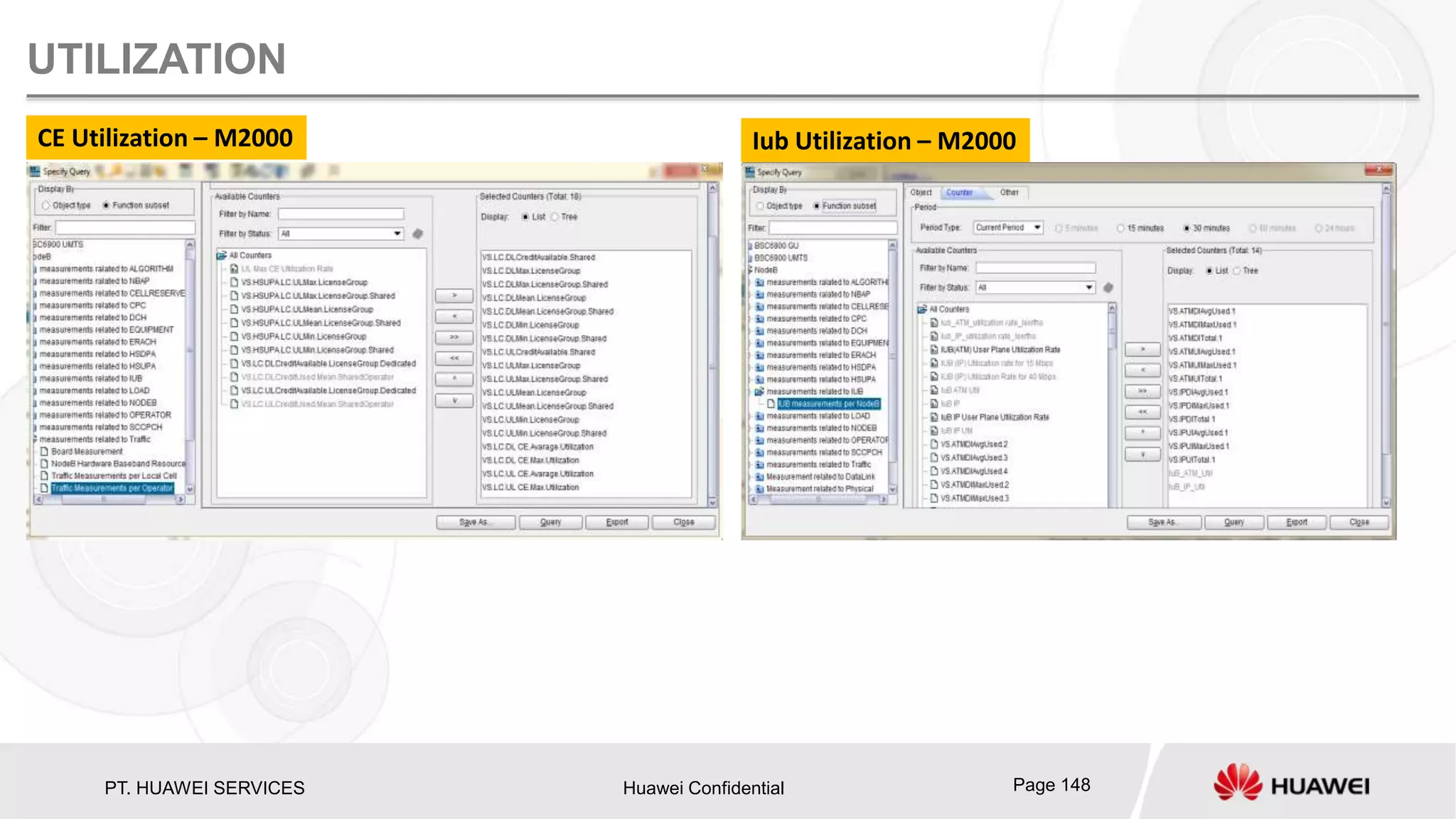Click Export button in CE Utilization window
1456x819 pixels.
[x=616, y=522]
